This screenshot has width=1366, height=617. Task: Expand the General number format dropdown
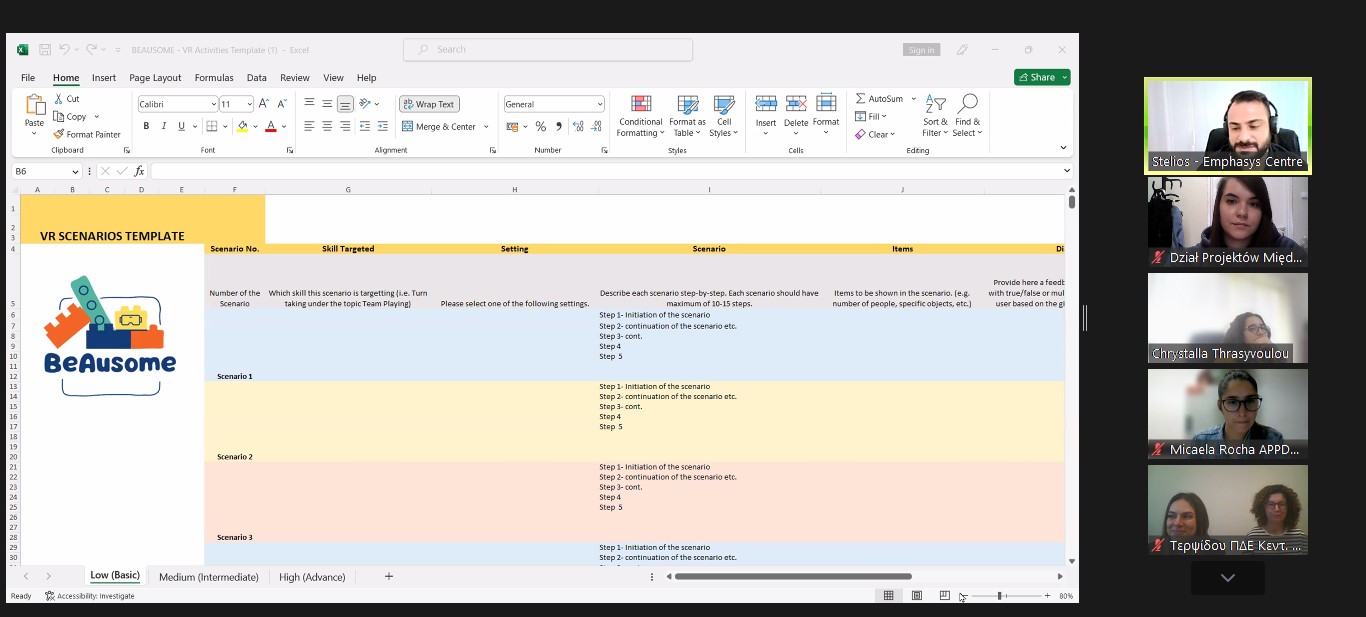click(x=600, y=104)
